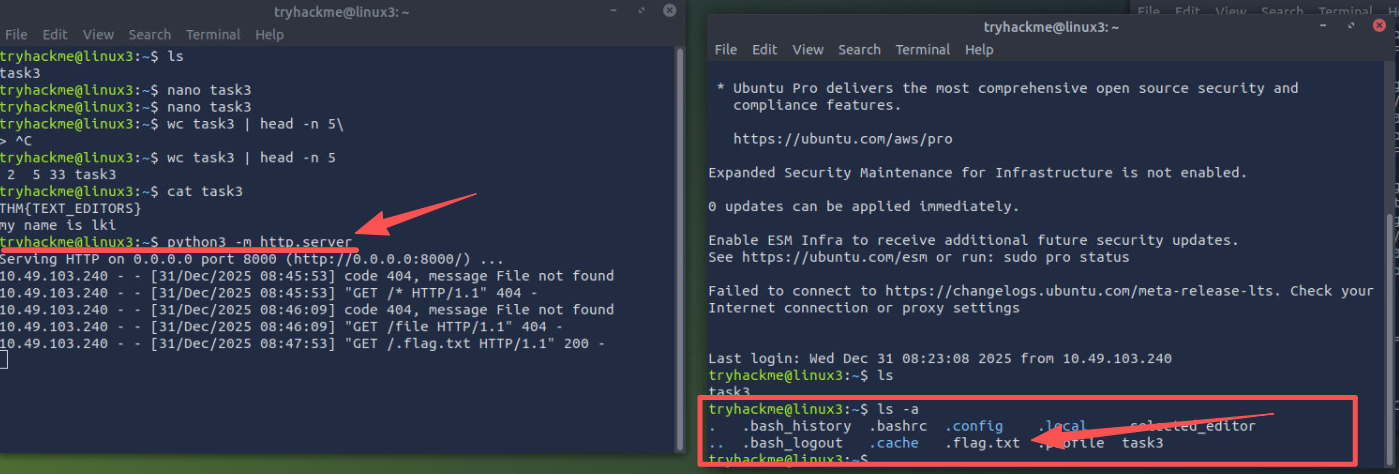Open View menu in right front terminal
Viewport: 1399px width, 474px height.
pyautogui.click(x=808, y=49)
